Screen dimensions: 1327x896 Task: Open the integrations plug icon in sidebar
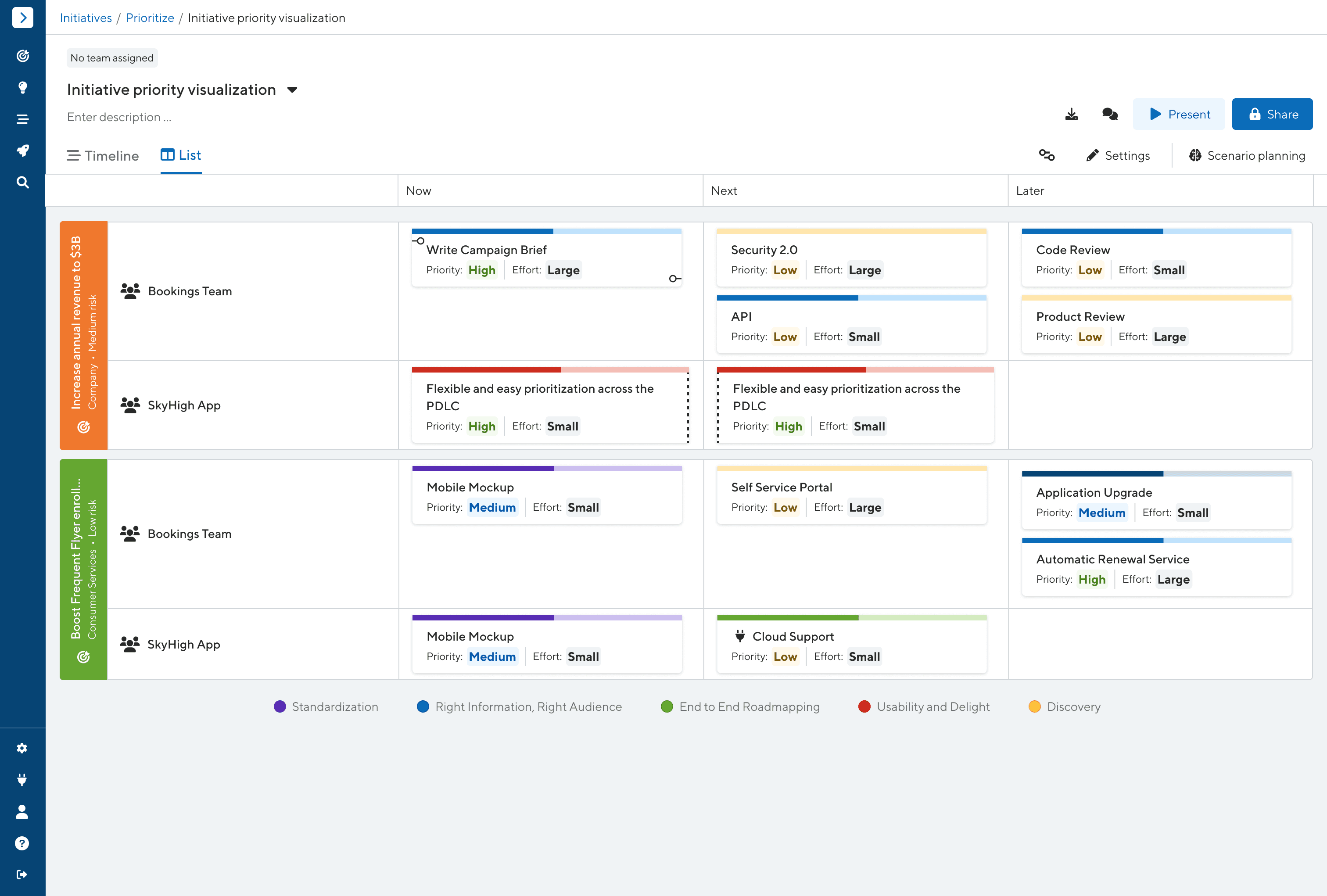pos(22,780)
